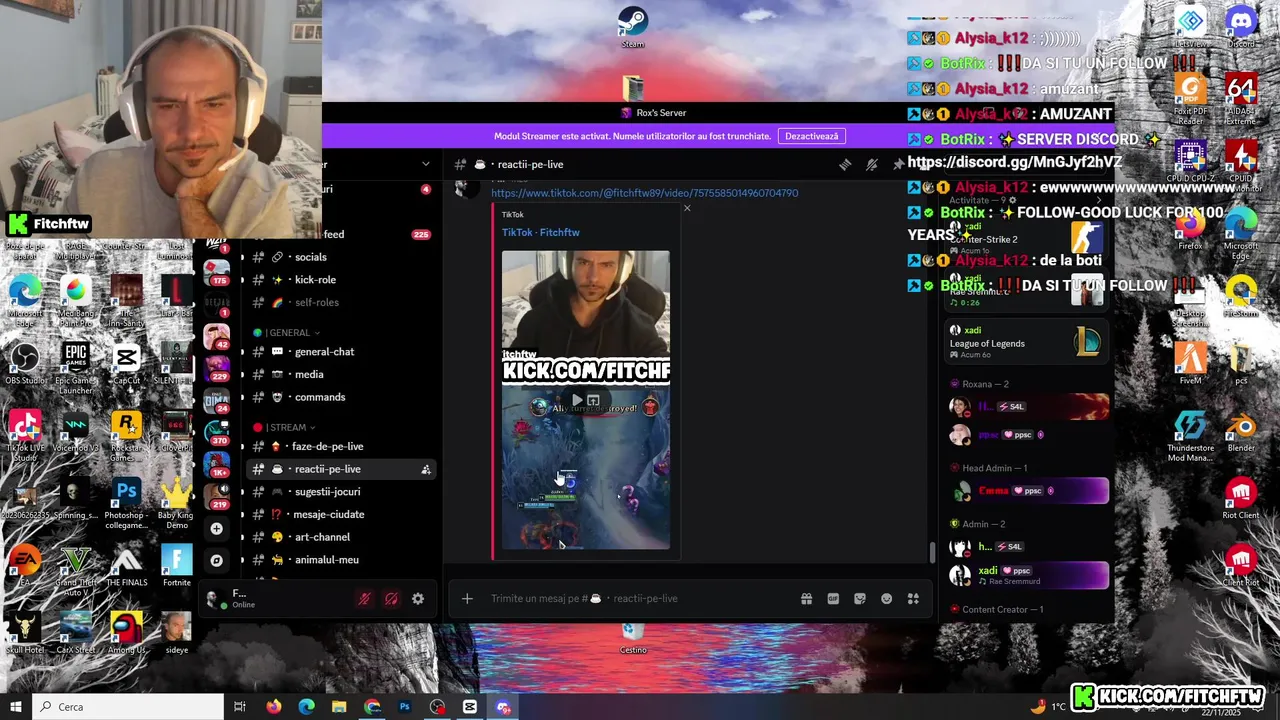Click the chat scrollbar thumb
1280x720 pixels.
click(933, 552)
